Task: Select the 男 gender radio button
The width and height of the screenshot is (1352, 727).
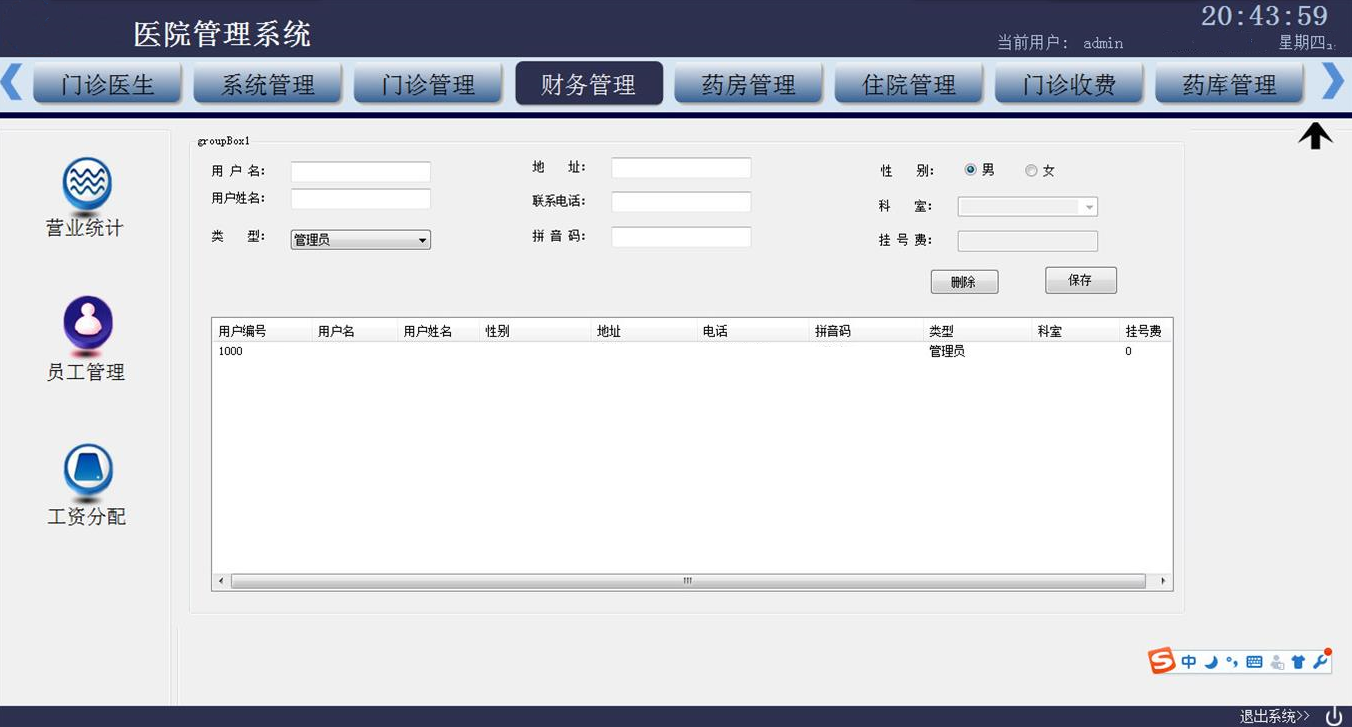Action: pos(970,170)
